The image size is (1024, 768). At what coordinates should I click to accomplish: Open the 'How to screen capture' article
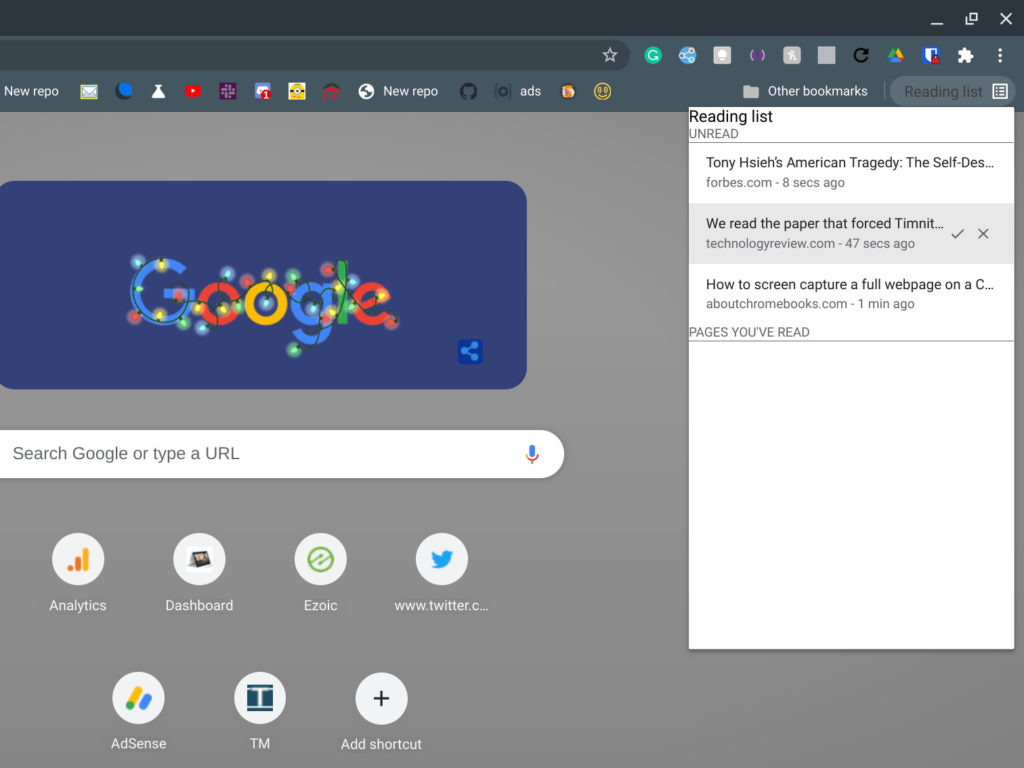tap(851, 294)
